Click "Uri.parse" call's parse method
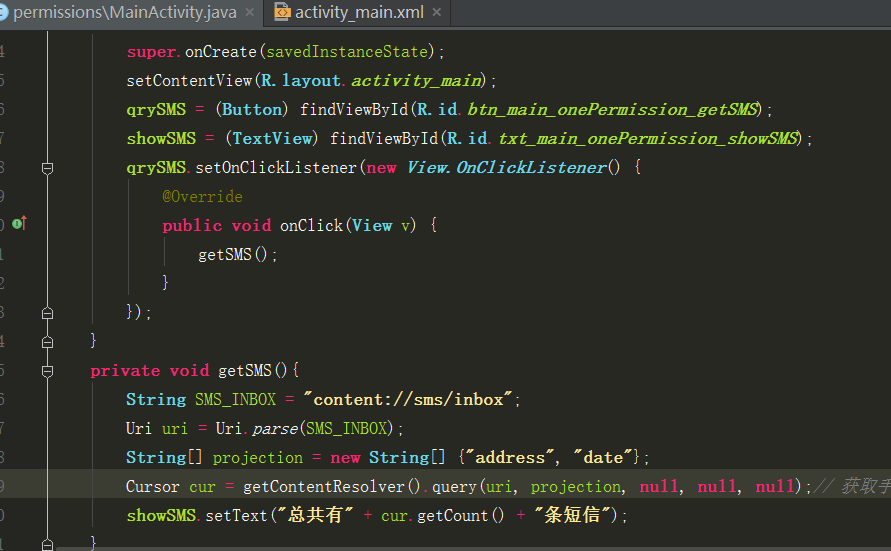The width and height of the screenshot is (891, 551). (x=275, y=428)
